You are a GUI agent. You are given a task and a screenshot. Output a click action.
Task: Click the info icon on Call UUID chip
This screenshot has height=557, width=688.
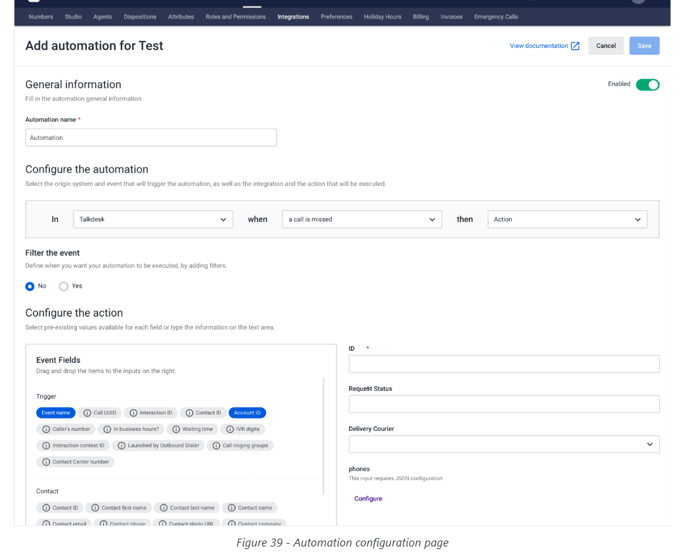87,413
